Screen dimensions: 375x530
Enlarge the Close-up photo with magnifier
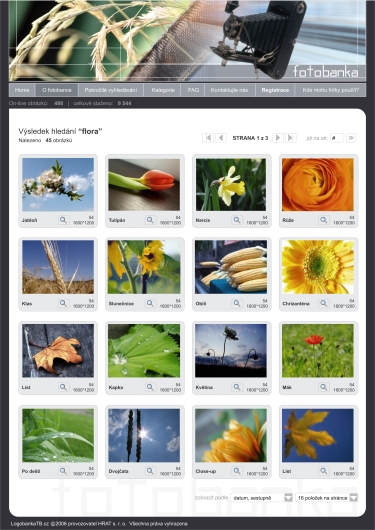(x=237, y=471)
